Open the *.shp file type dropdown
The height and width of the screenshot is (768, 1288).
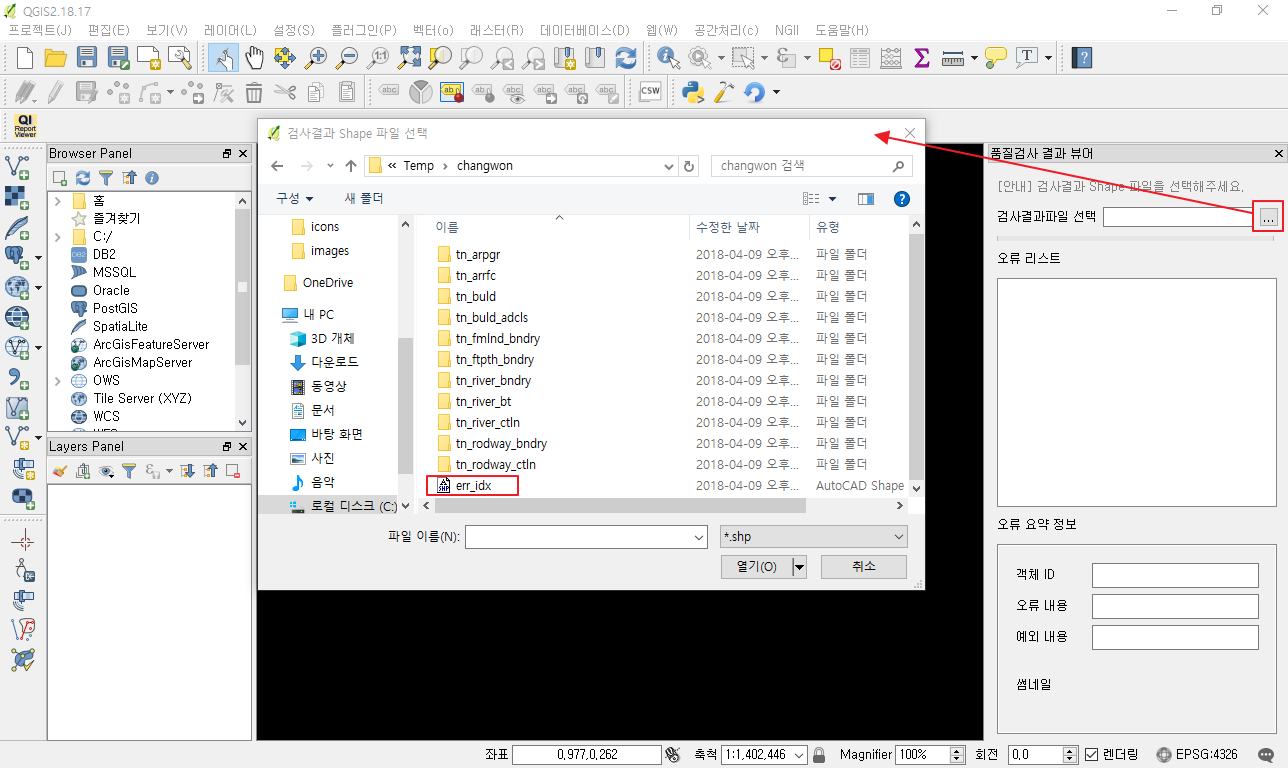pos(813,537)
